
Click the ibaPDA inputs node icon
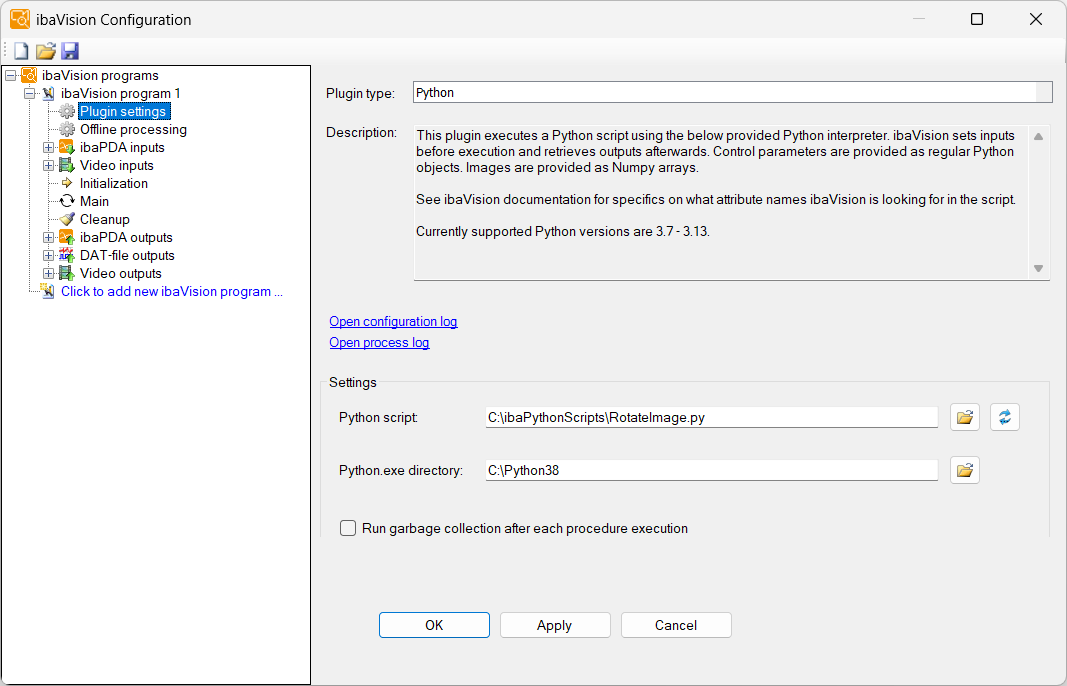pyautogui.click(x=67, y=147)
